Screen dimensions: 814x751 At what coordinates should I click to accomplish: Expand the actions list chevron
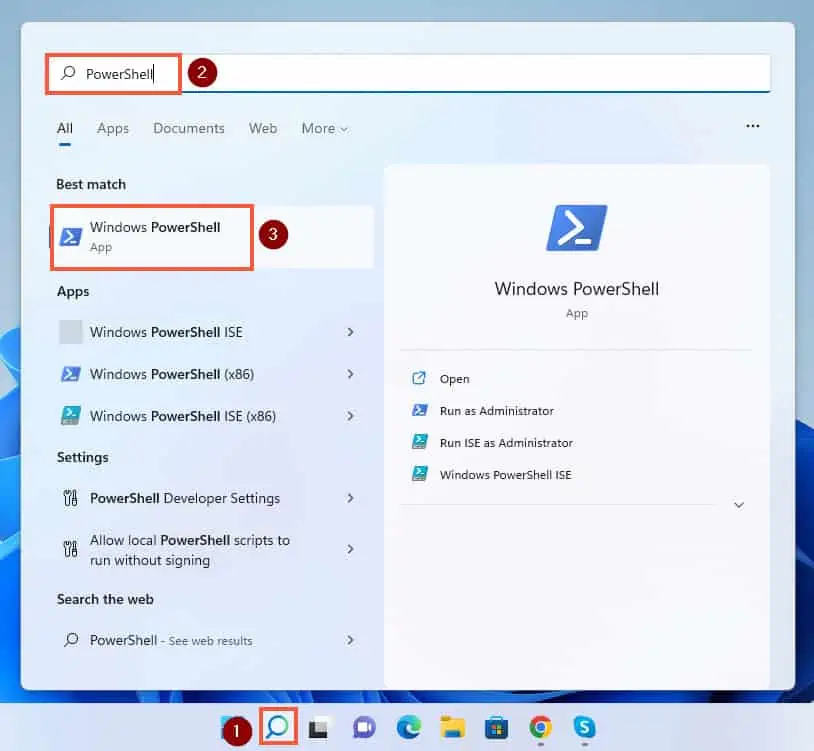[x=739, y=505]
